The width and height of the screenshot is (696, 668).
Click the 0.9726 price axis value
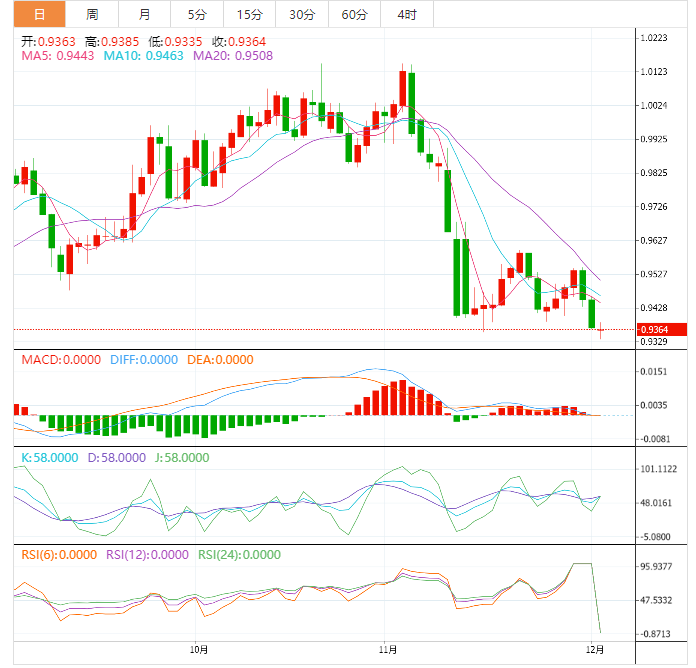point(654,207)
